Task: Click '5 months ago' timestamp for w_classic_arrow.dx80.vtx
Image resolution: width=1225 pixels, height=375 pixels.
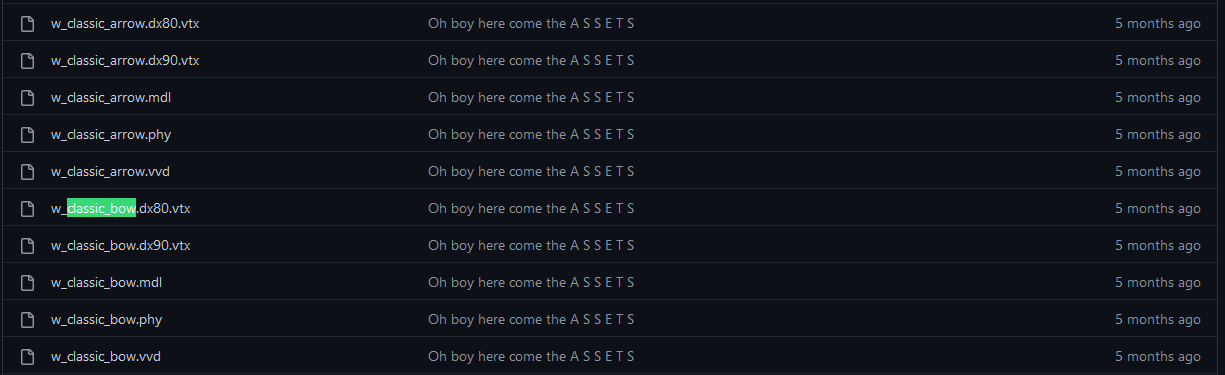Action: point(1158,23)
